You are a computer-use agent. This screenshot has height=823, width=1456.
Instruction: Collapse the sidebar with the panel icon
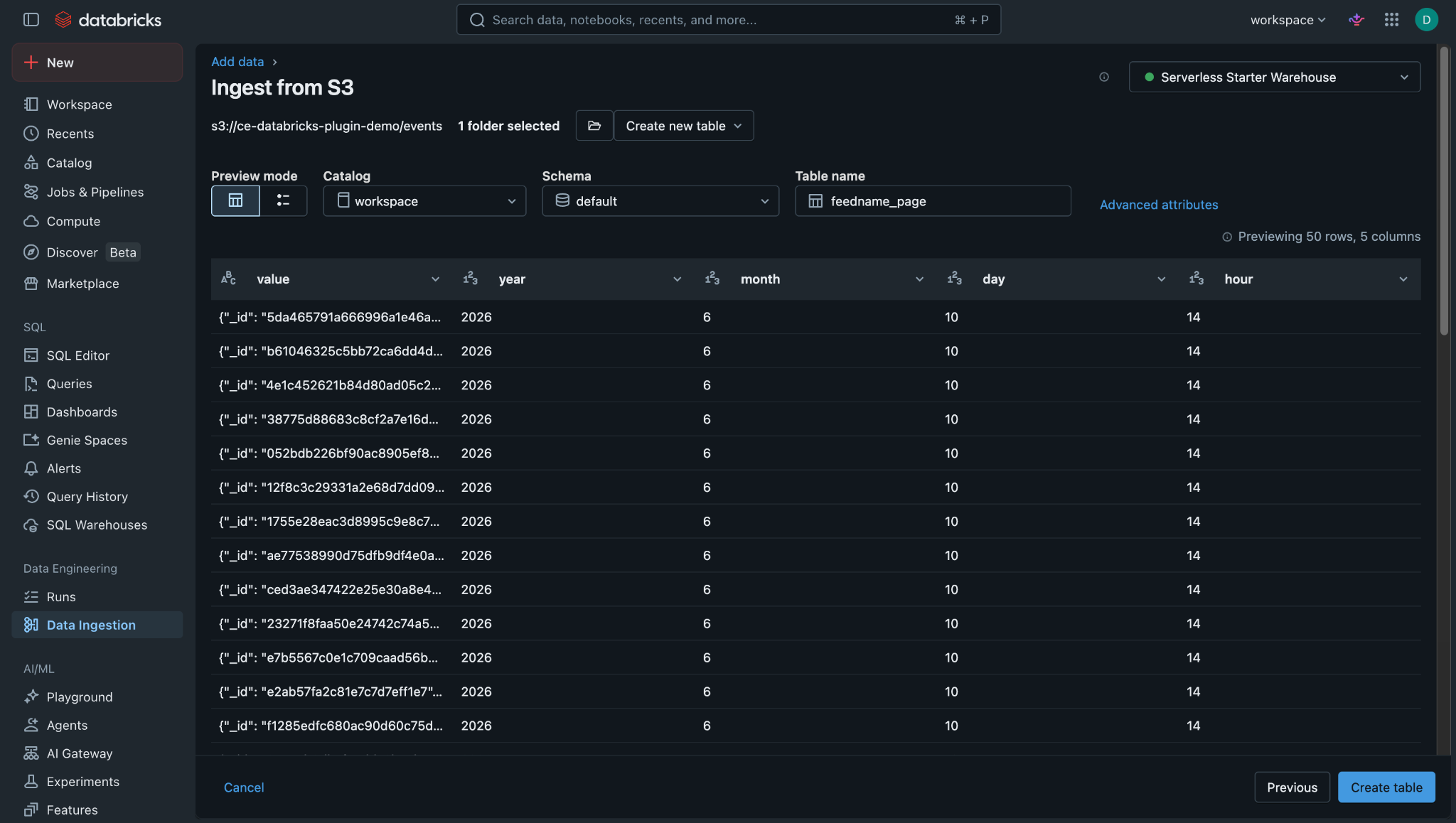31,20
